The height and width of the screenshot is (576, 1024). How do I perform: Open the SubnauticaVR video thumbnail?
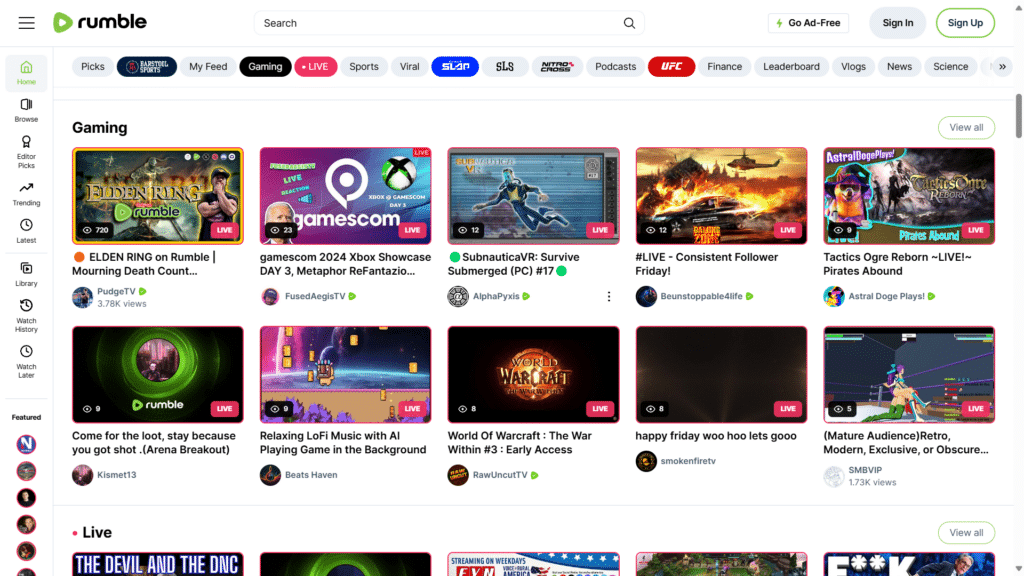533,196
